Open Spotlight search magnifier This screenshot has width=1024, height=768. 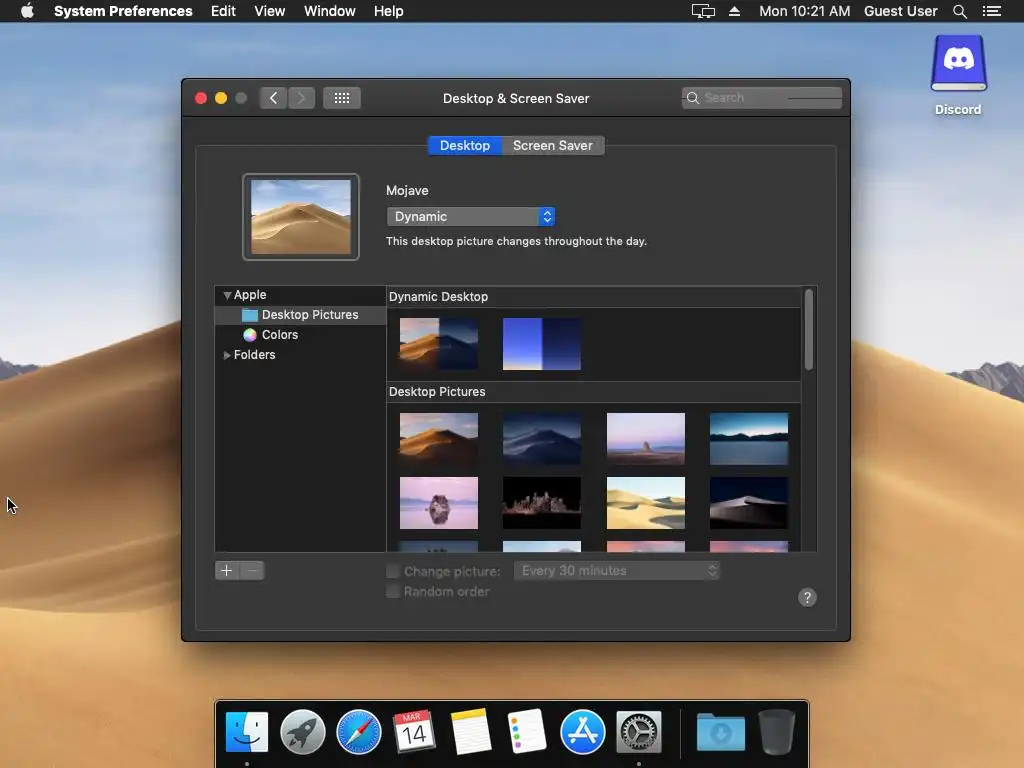point(959,11)
